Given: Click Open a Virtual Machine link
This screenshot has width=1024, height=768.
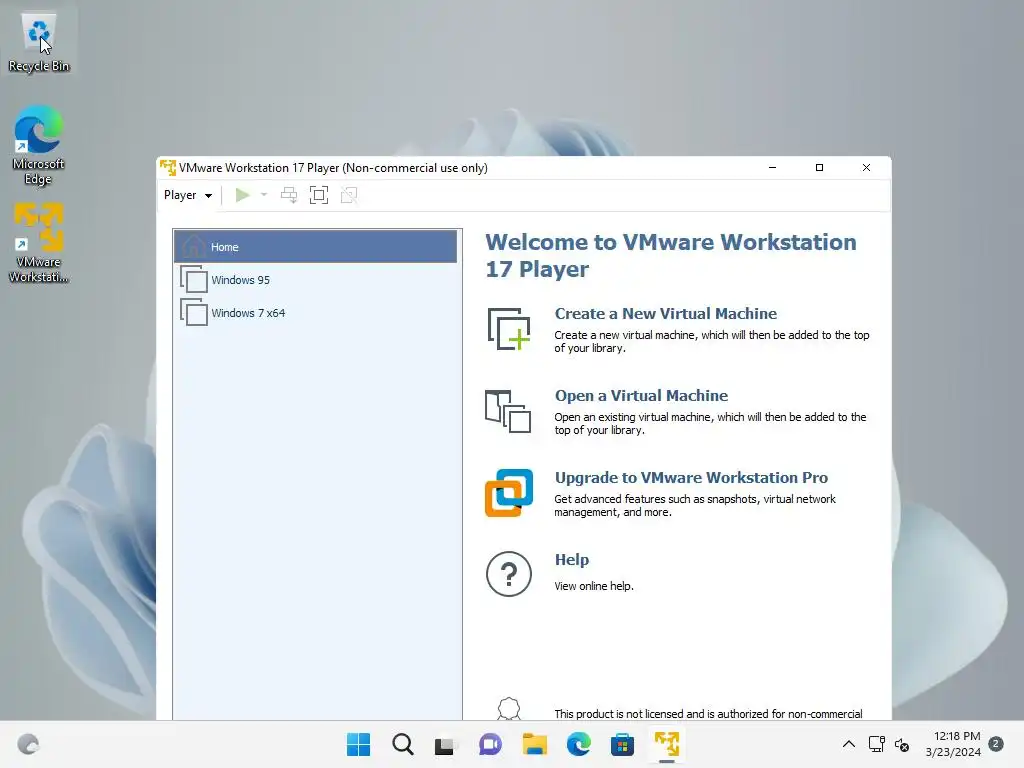Looking at the screenshot, I should point(641,396).
